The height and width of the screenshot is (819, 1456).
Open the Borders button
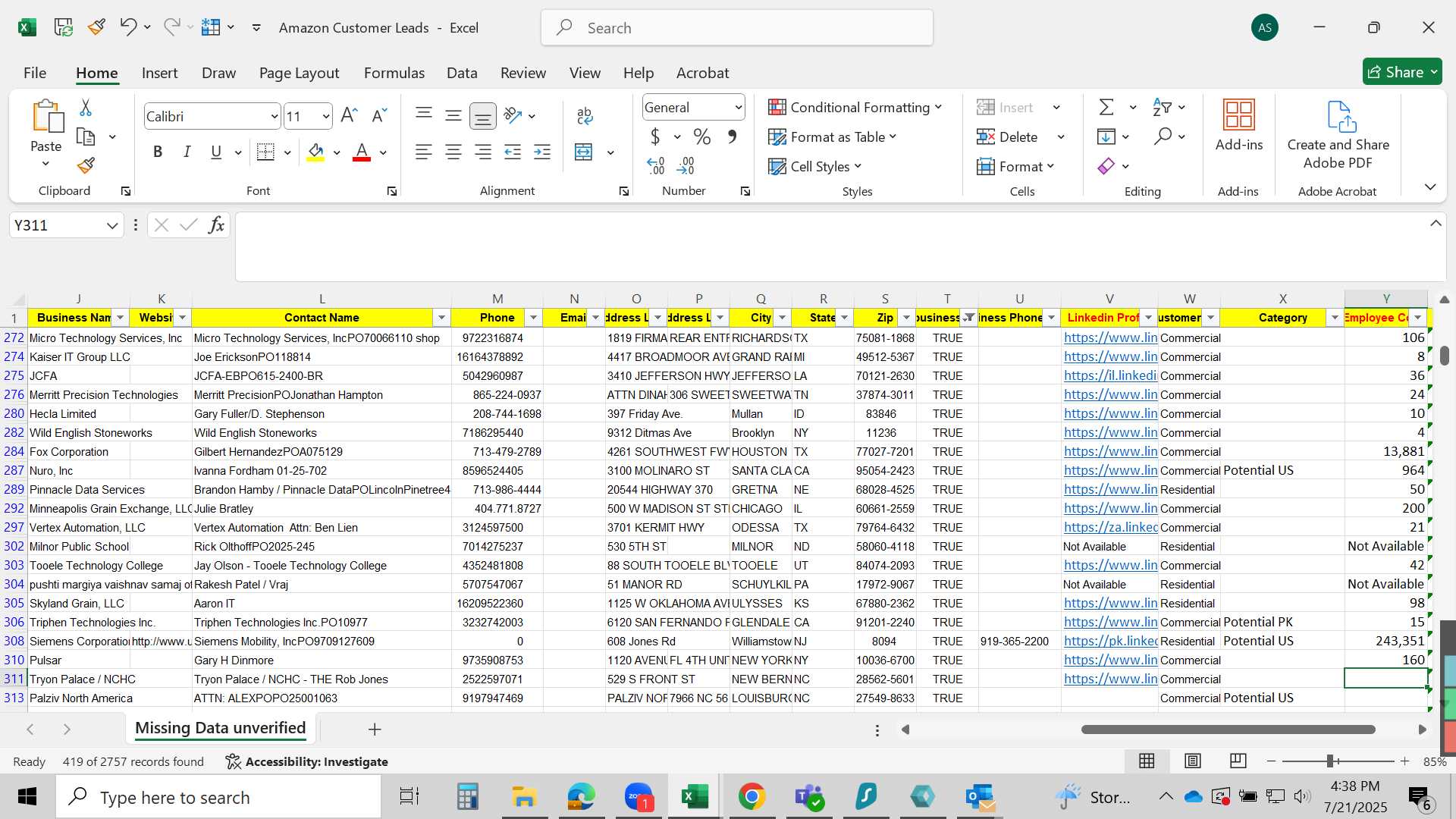point(265,152)
